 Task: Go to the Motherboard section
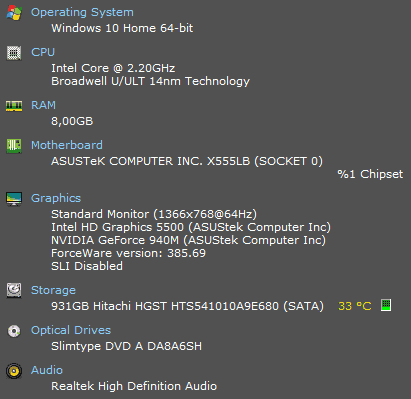[67, 145]
